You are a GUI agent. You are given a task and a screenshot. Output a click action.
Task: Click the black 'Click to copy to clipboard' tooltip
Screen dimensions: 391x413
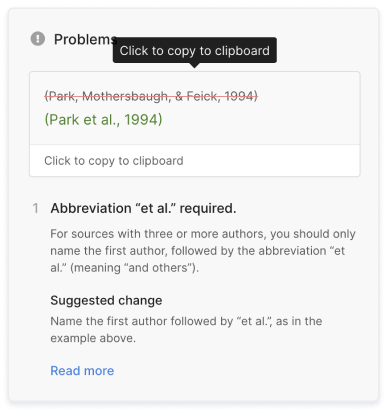pos(195,50)
